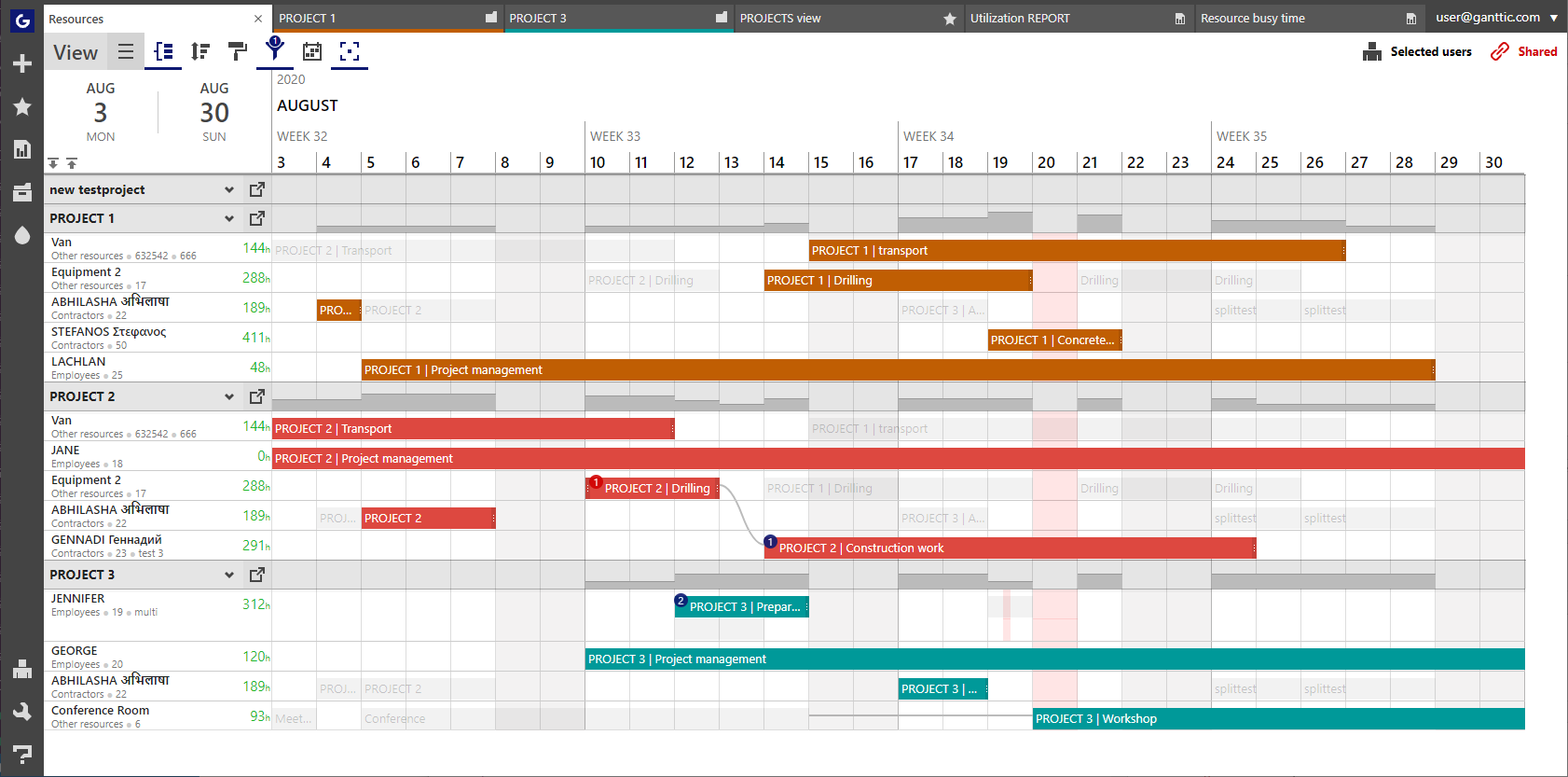Viewport: 1568px width, 777px height.
Task: Switch to the PROJECTS view tab
Action: 849,18
